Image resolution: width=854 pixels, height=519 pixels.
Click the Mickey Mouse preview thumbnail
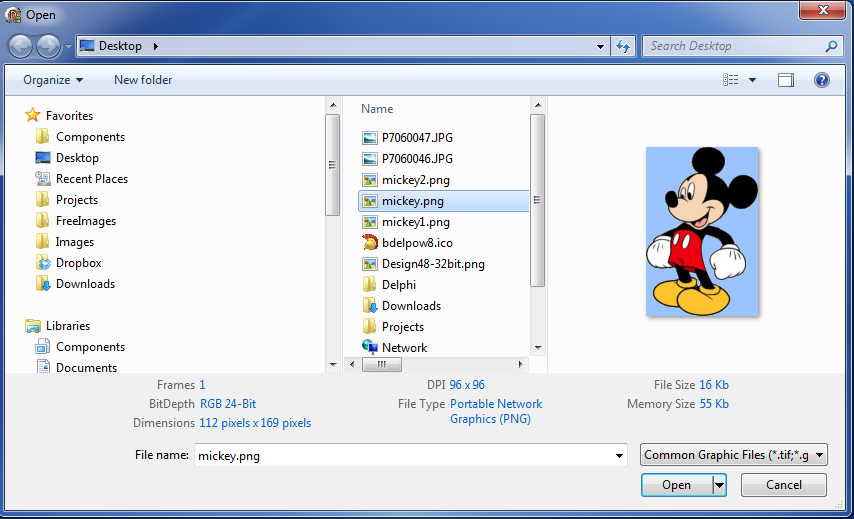(x=702, y=231)
